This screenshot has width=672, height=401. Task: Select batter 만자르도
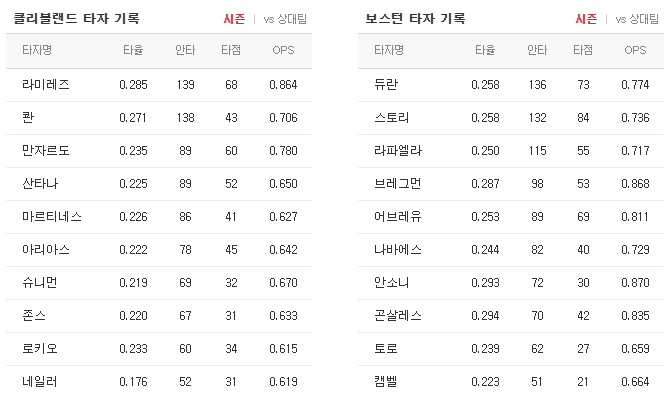(x=45, y=151)
